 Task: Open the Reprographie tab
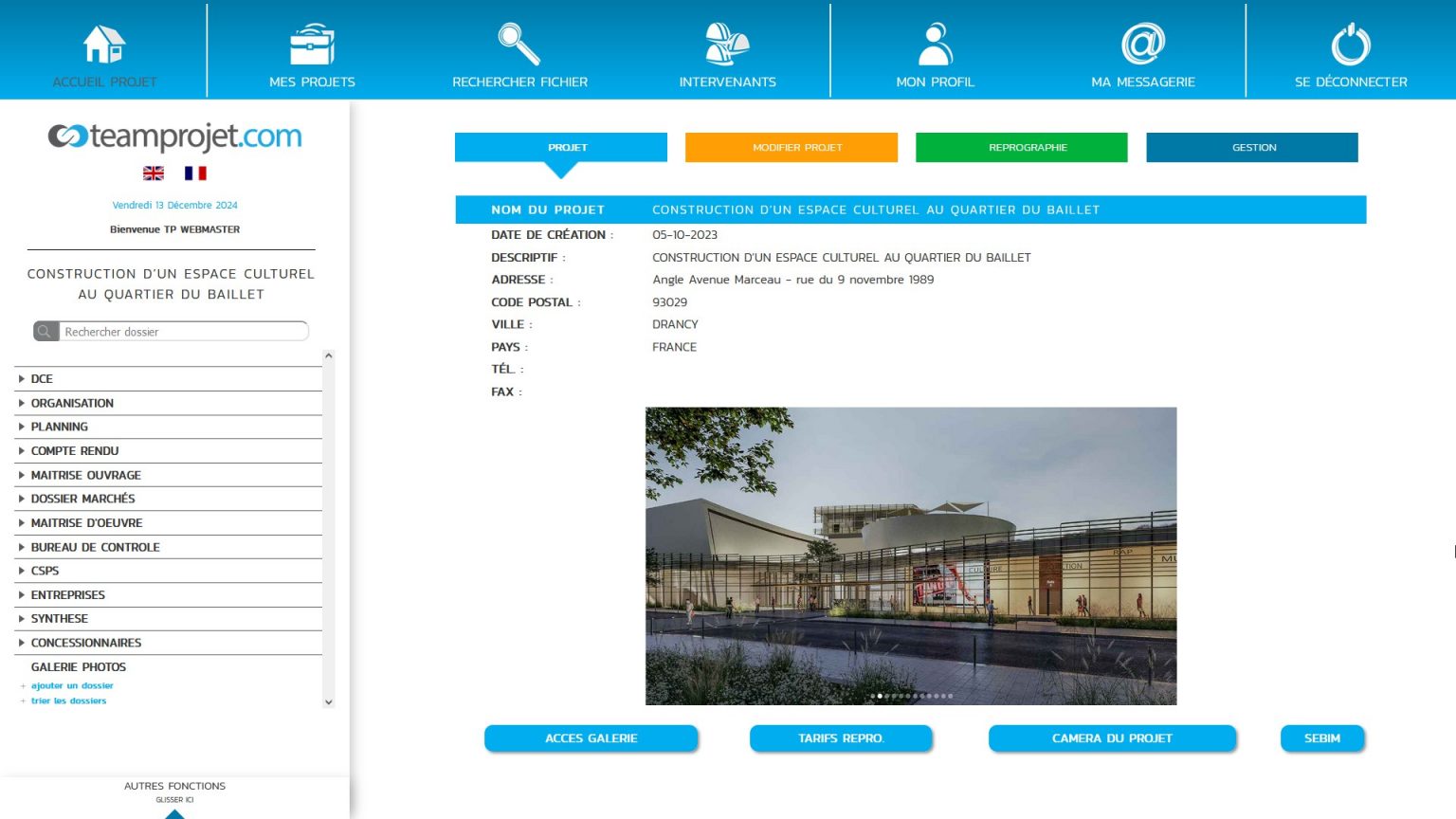click(x=1021, y=148)
